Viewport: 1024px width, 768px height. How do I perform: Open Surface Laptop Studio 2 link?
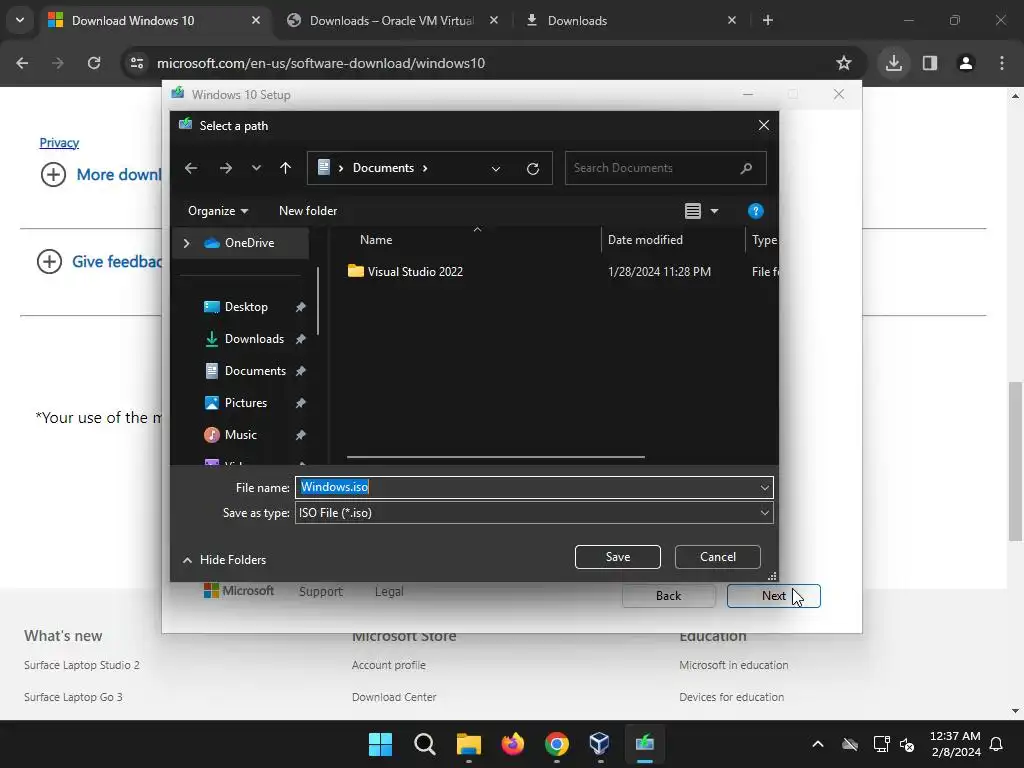82,665
